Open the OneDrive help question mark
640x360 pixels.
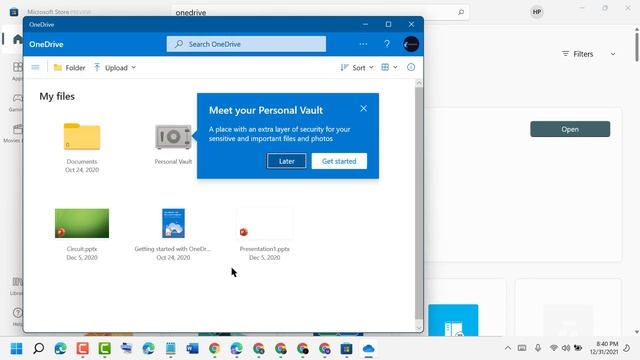click(387, 44)
